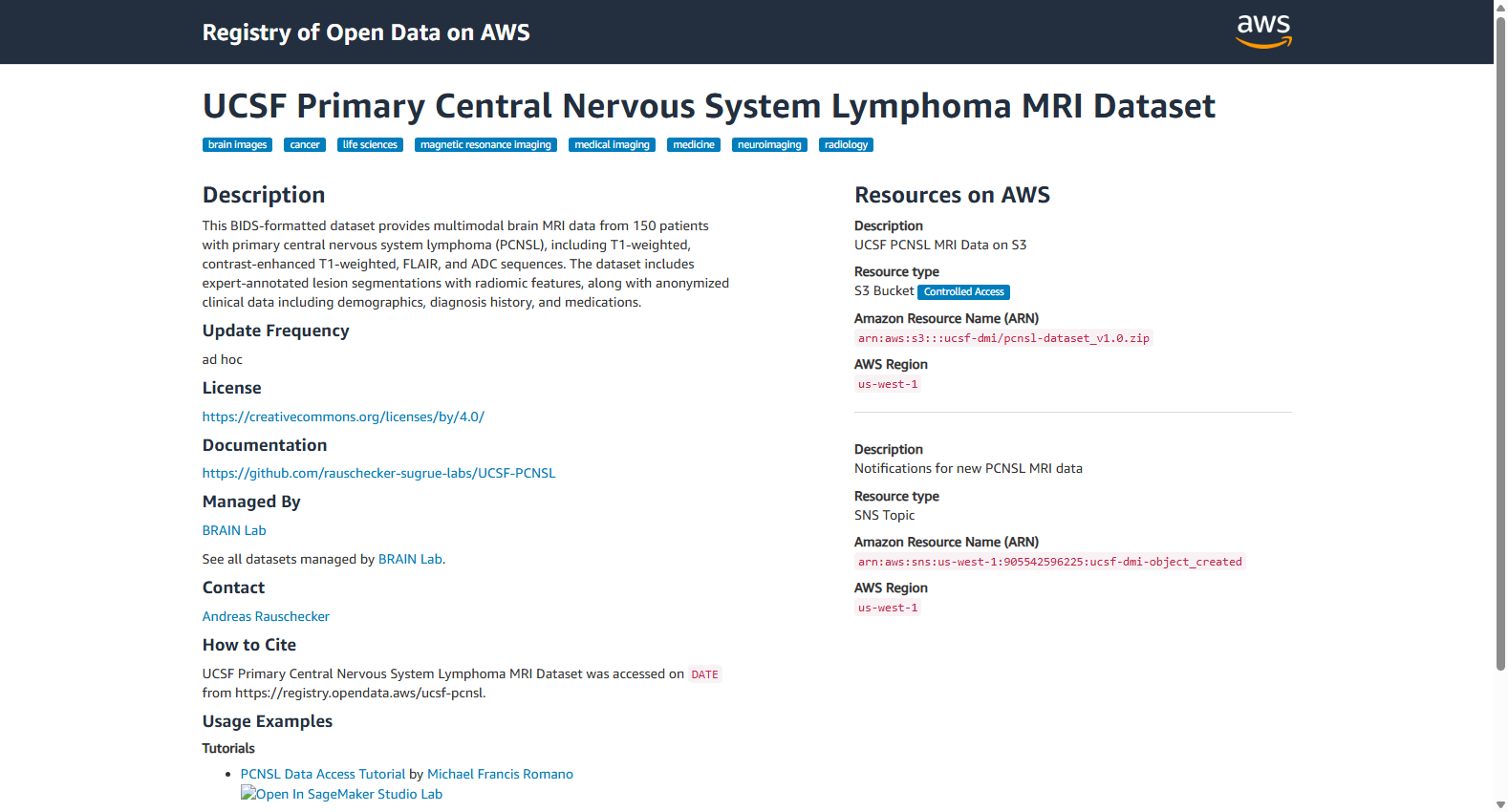
Task: Select the 'brain images' tag
Action: point(238,145)
